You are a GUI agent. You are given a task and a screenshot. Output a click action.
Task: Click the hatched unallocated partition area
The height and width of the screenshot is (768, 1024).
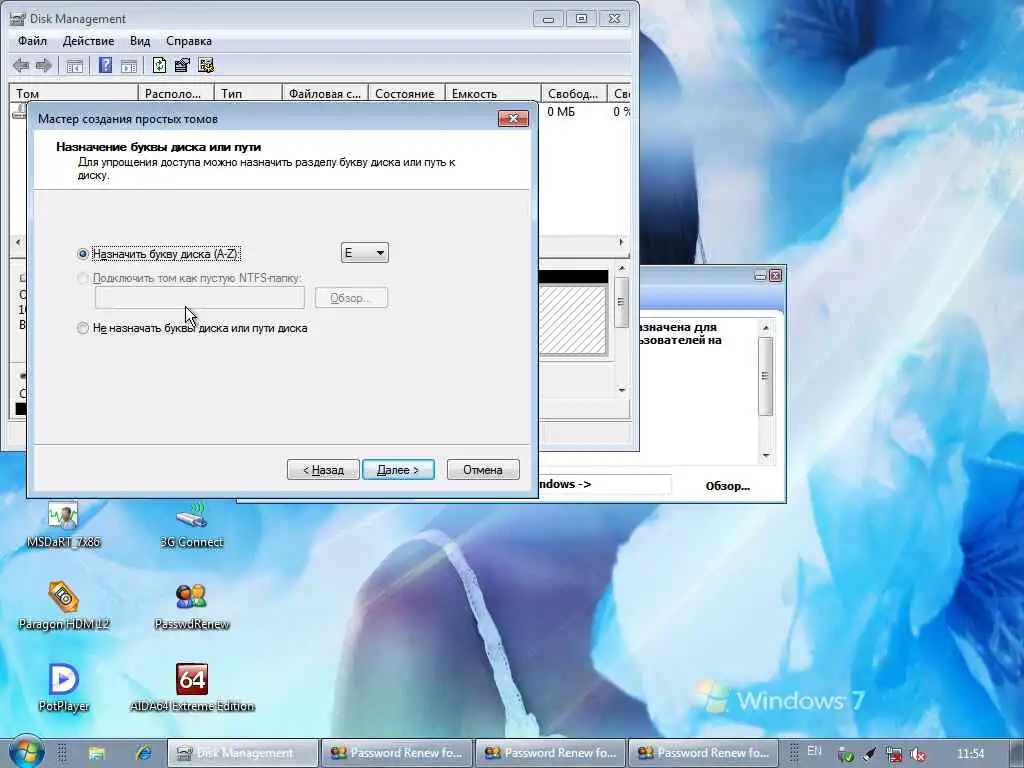click(x=573, y=320)
